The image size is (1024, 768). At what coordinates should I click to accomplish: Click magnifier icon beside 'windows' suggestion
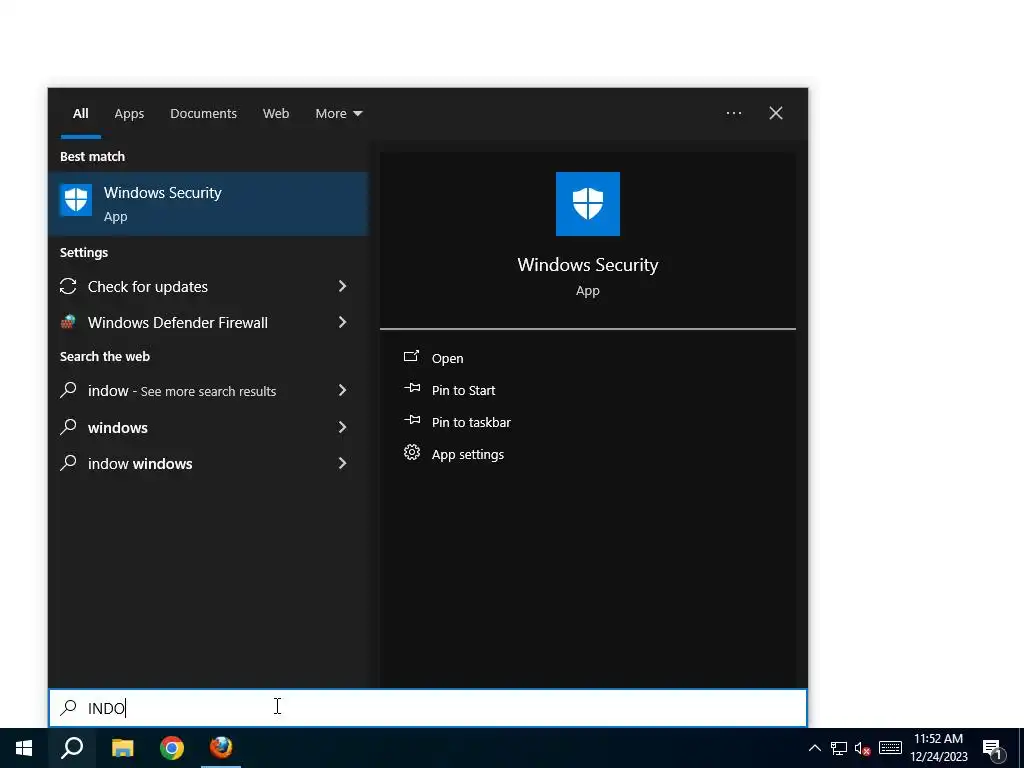(x=68, y=427)
